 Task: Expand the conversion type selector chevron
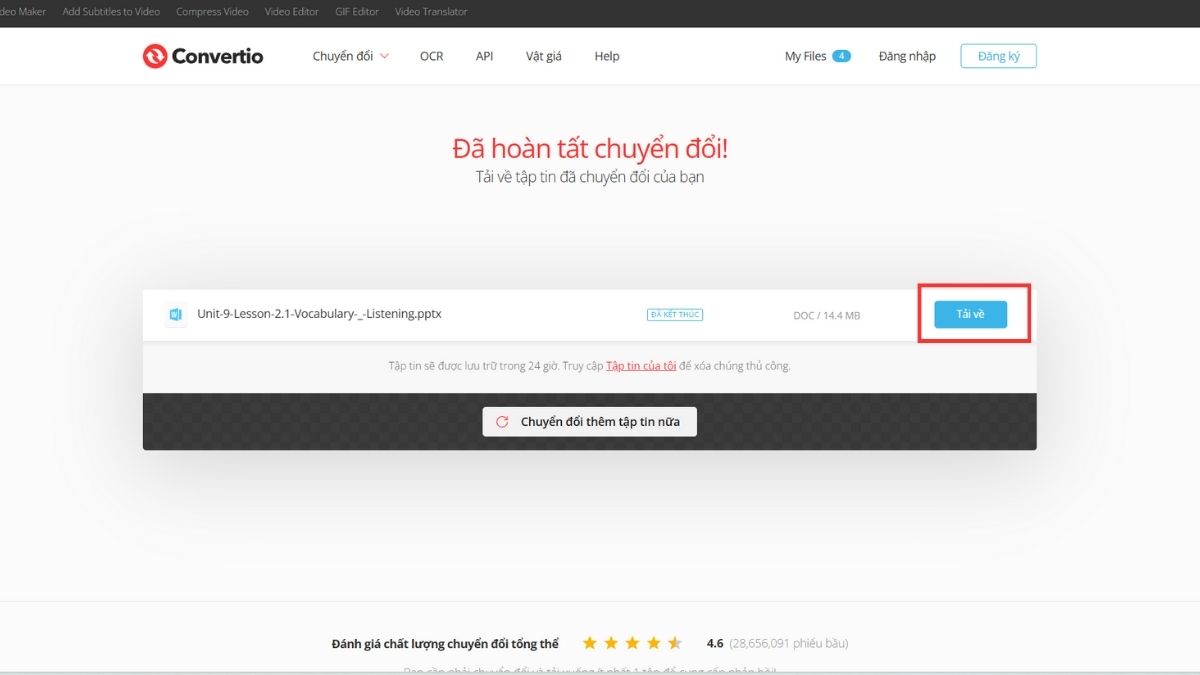click(383, 57)
